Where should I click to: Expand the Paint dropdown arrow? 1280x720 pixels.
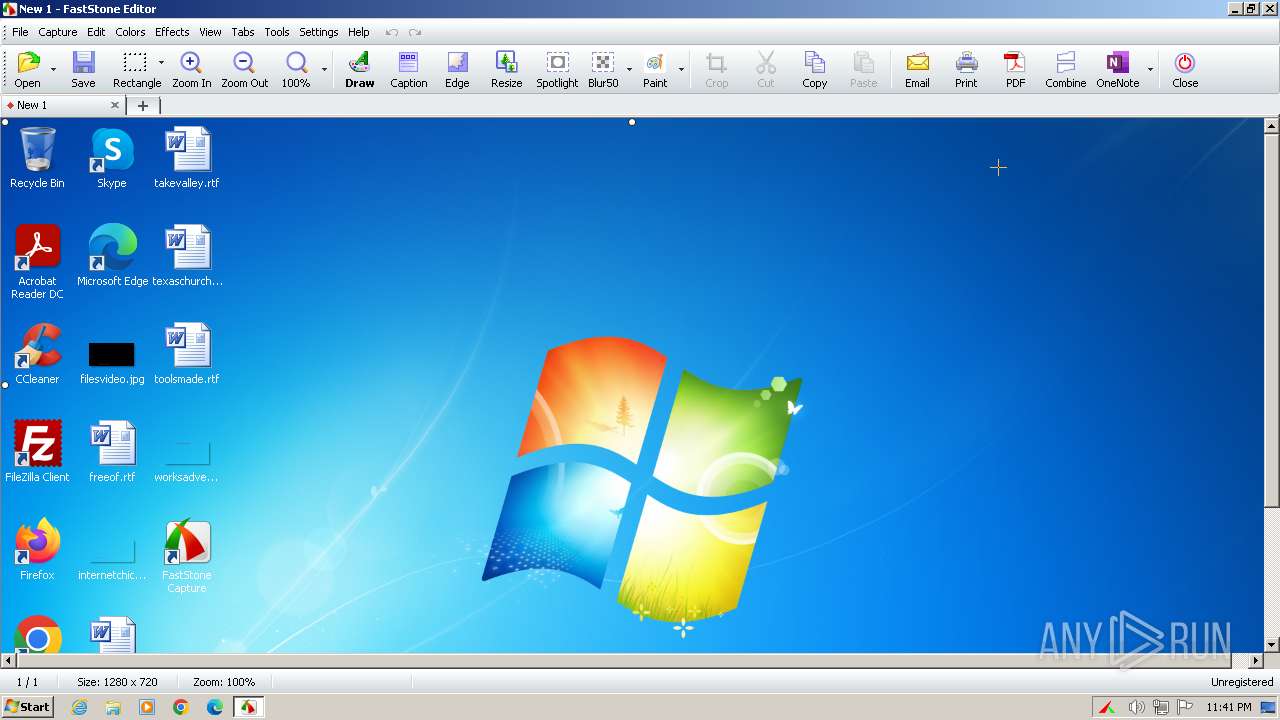(x=681, y=70)
